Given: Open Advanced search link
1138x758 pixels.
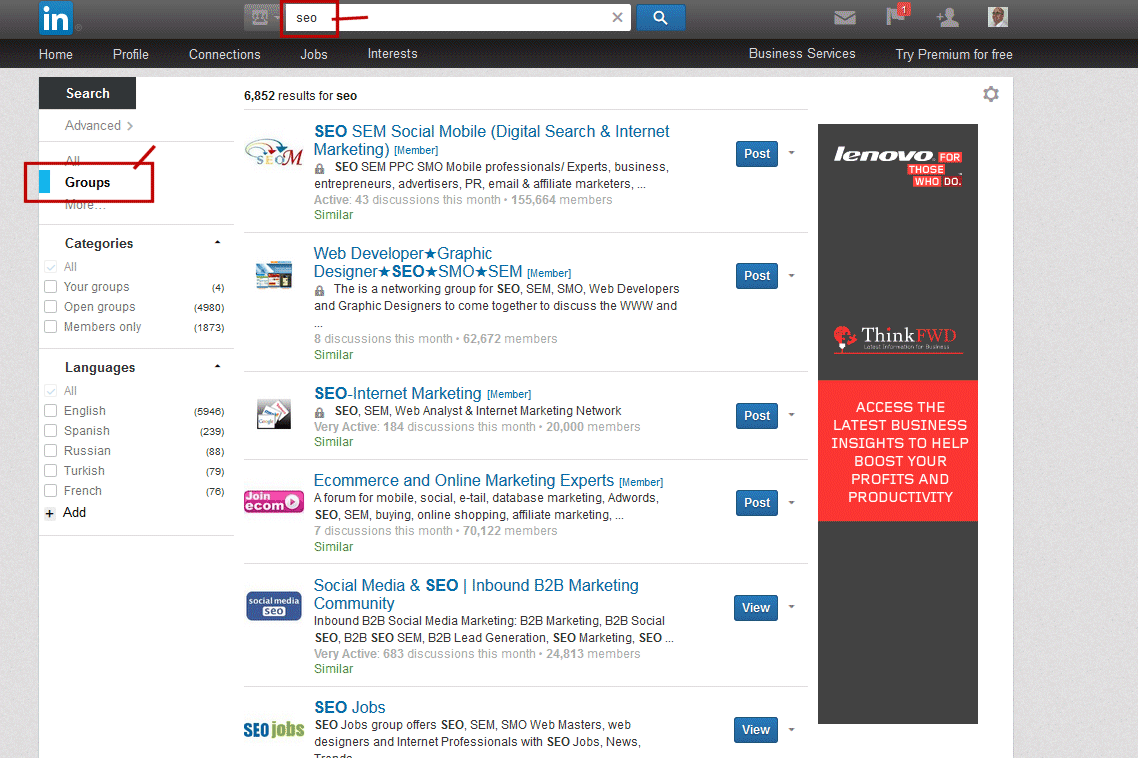Looking at the screenshot, I should pyautogui.click(x=93, y=126).
